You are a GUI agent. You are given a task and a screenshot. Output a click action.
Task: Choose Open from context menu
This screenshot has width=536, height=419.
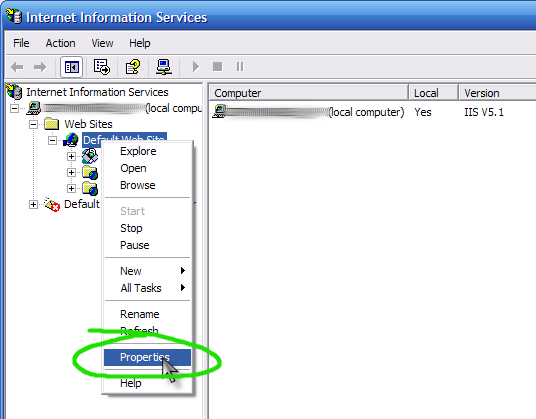[x=147, y=168]
